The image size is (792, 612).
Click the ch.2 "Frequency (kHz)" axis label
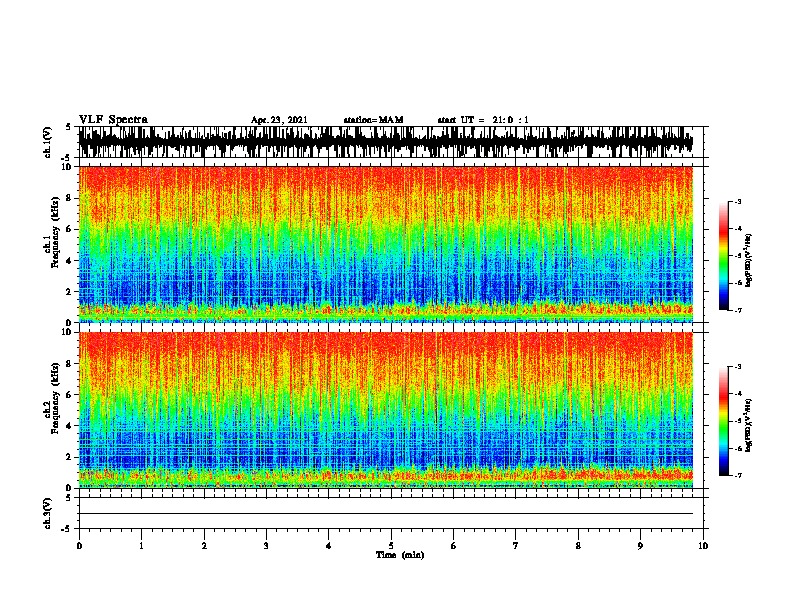pos(56,397)
